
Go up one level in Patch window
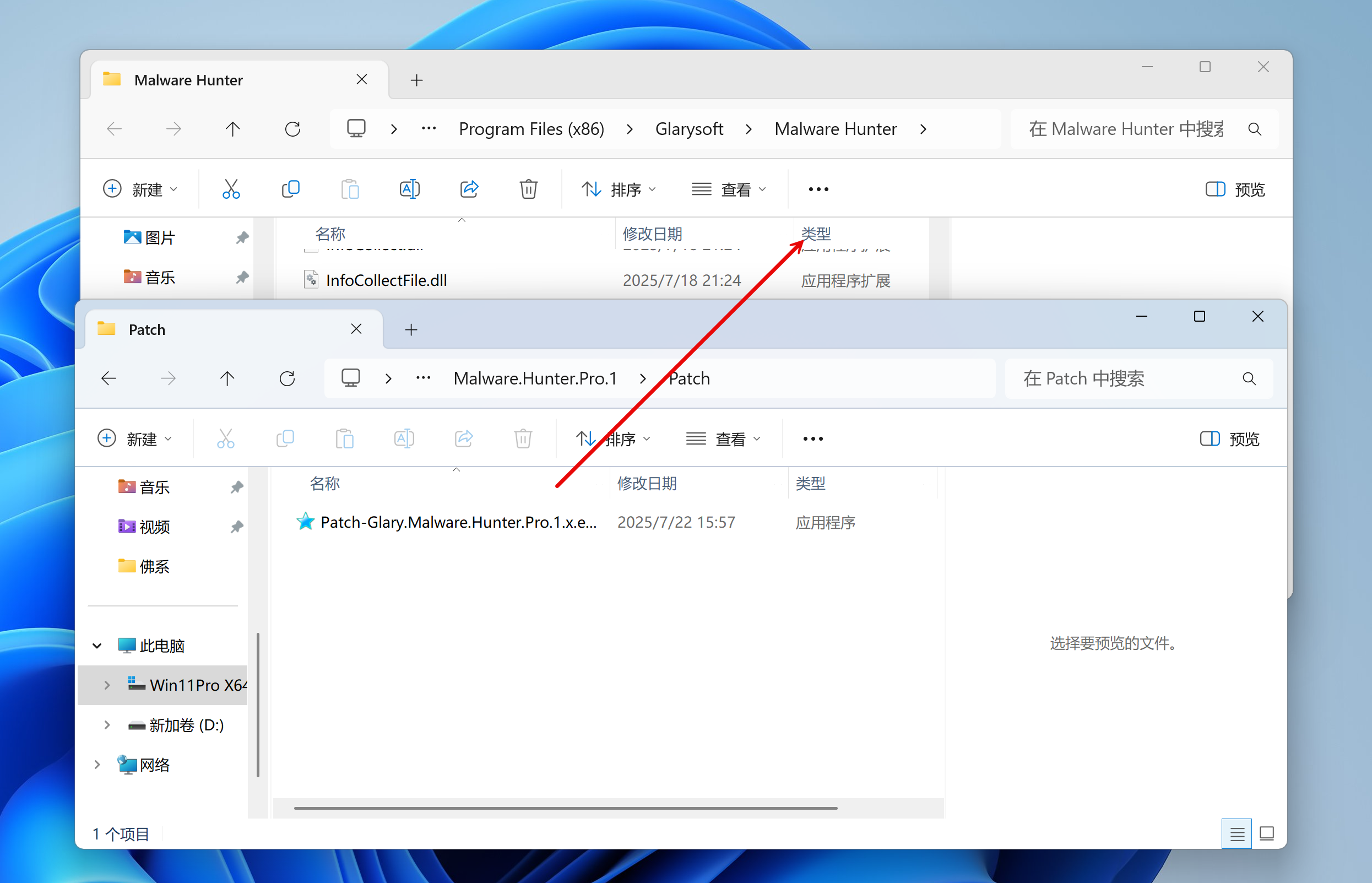click(x=227, y=378)
